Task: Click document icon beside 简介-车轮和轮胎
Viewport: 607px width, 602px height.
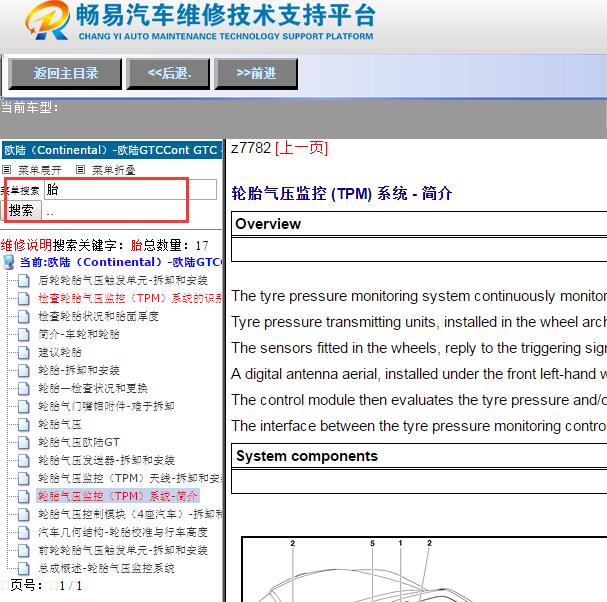Action: coord(24,334)
